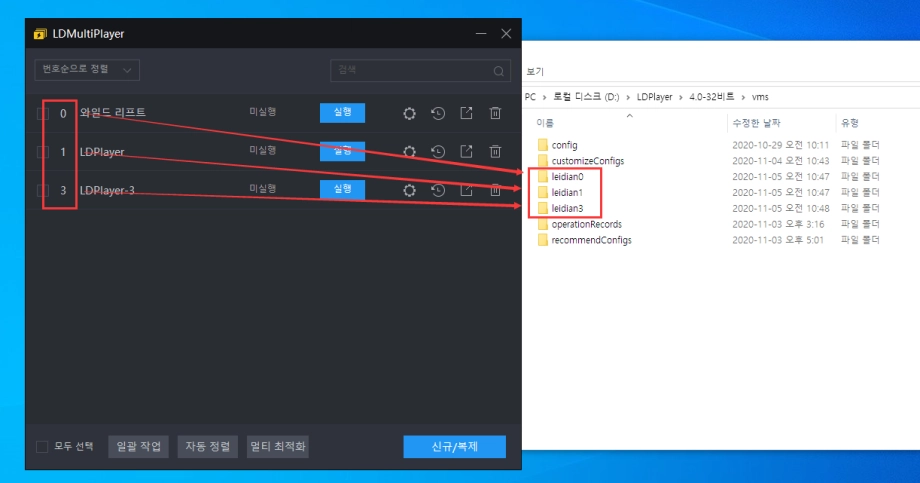Click 실행 button for 와일드 리프트
The image size is (920, 483).
pyautogui.click(x=342, y=113)
